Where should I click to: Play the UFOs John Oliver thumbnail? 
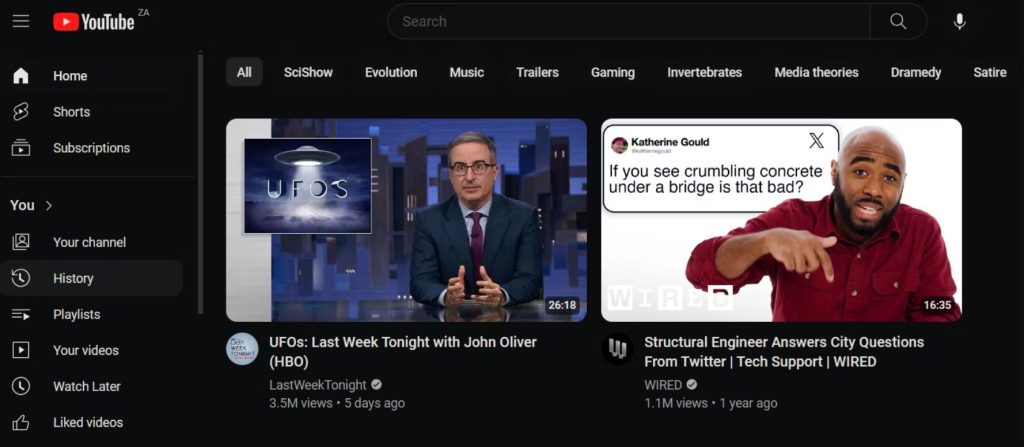click(x=406, y=220)
